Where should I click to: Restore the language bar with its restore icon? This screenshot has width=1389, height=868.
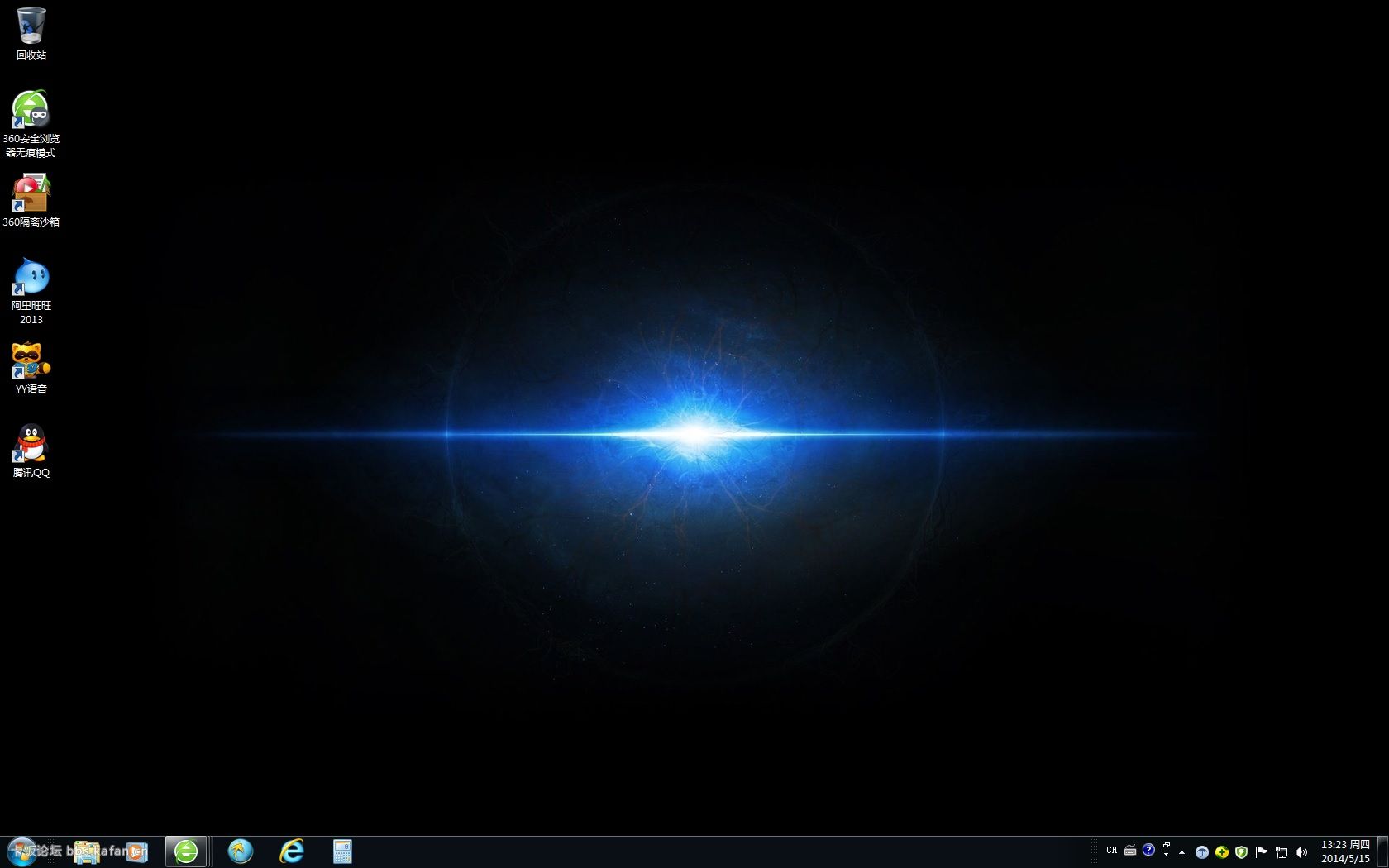1167,846
